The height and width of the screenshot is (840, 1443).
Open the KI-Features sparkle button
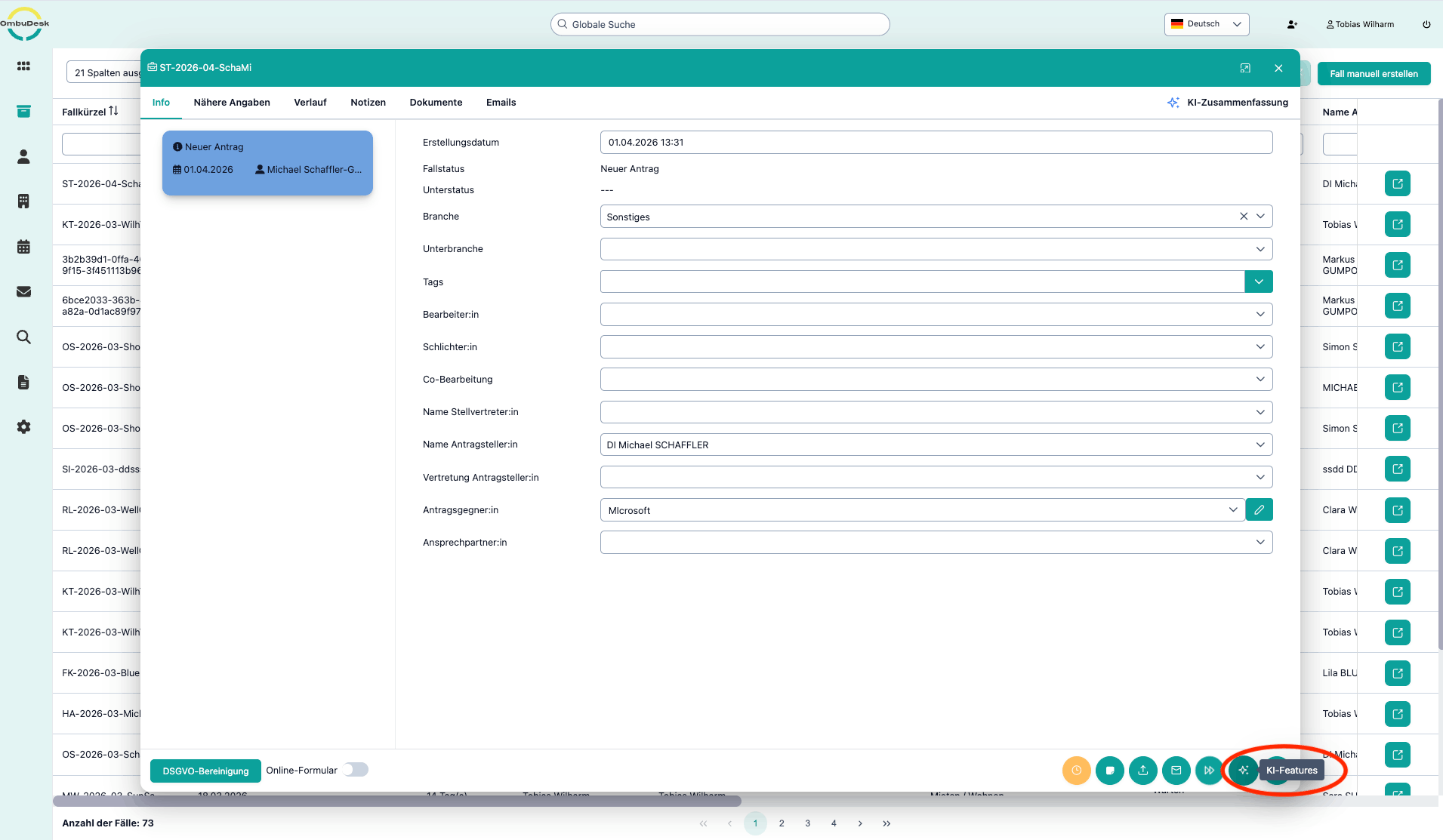tap(1243, 771)
